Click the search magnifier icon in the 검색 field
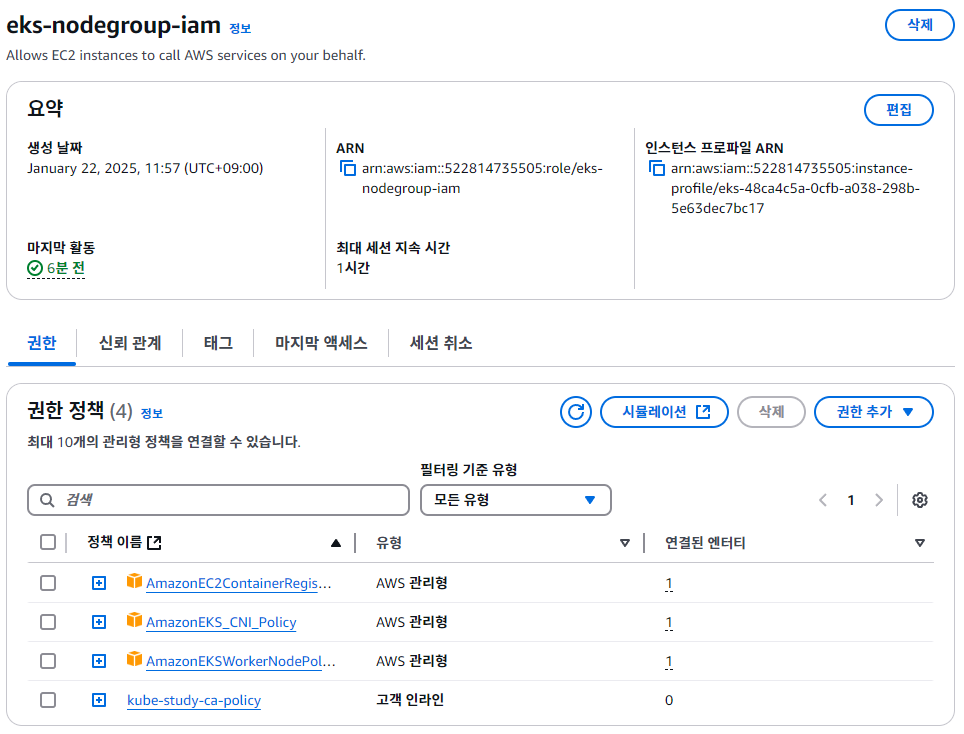 tap(47, 500)
